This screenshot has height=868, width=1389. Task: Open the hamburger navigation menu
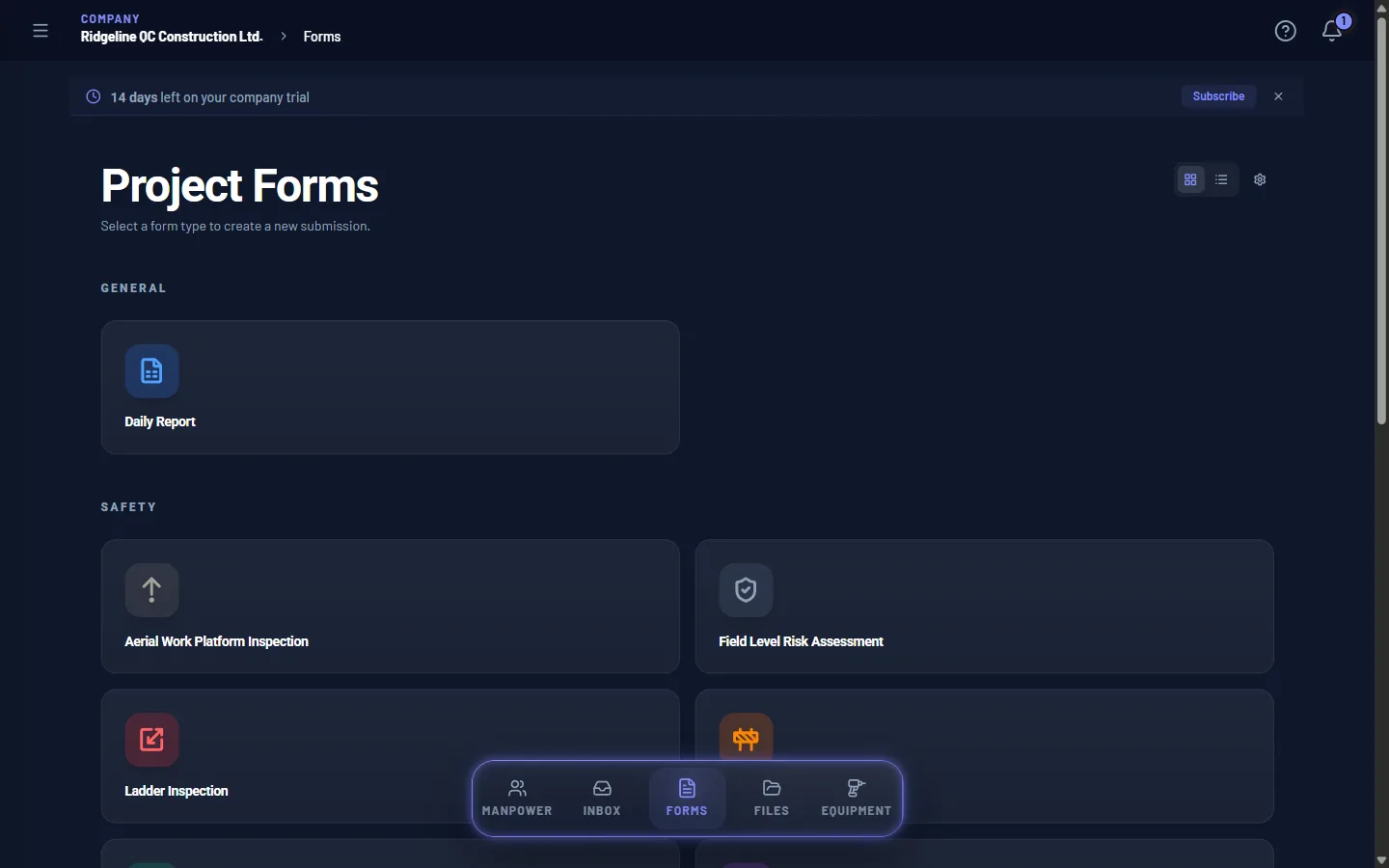(41, 31)
